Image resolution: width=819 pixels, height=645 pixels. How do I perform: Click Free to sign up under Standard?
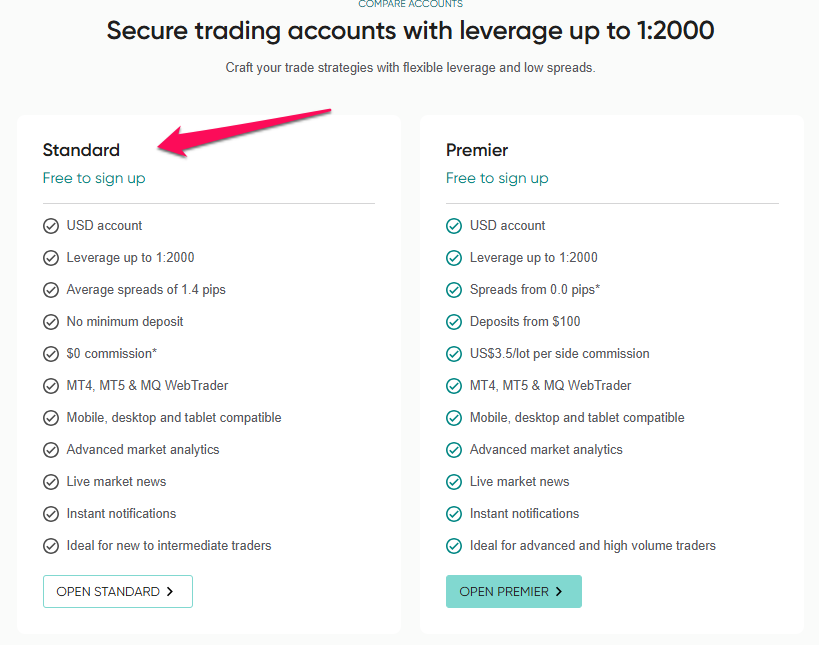(x=94, y=178)
